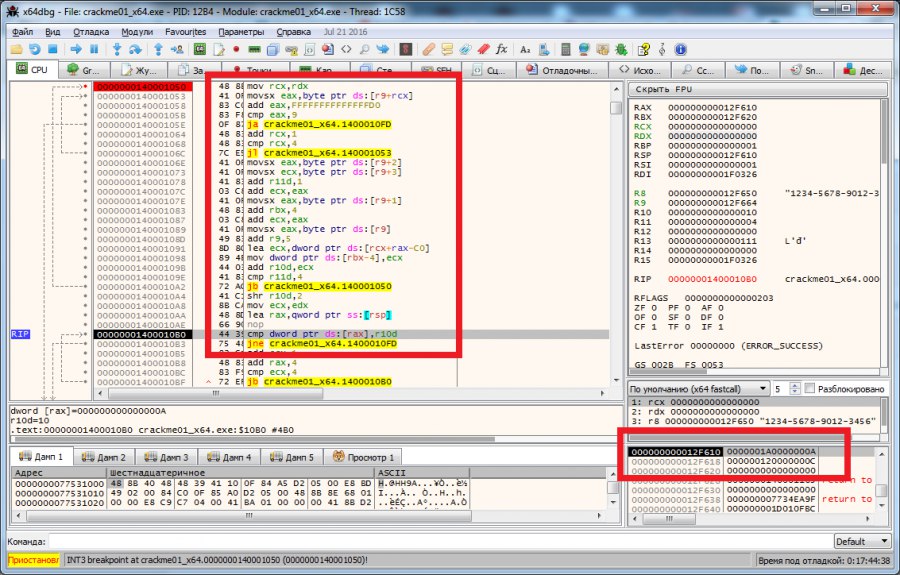
Task: Open the Default command dropdown
Action: pos(862,541)
